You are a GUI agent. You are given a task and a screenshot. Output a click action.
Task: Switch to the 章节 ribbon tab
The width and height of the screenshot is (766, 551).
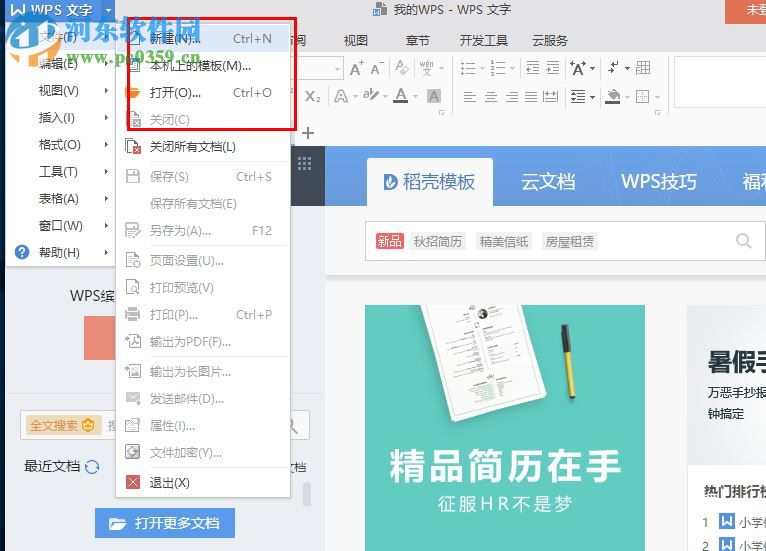tap(418, 41)
